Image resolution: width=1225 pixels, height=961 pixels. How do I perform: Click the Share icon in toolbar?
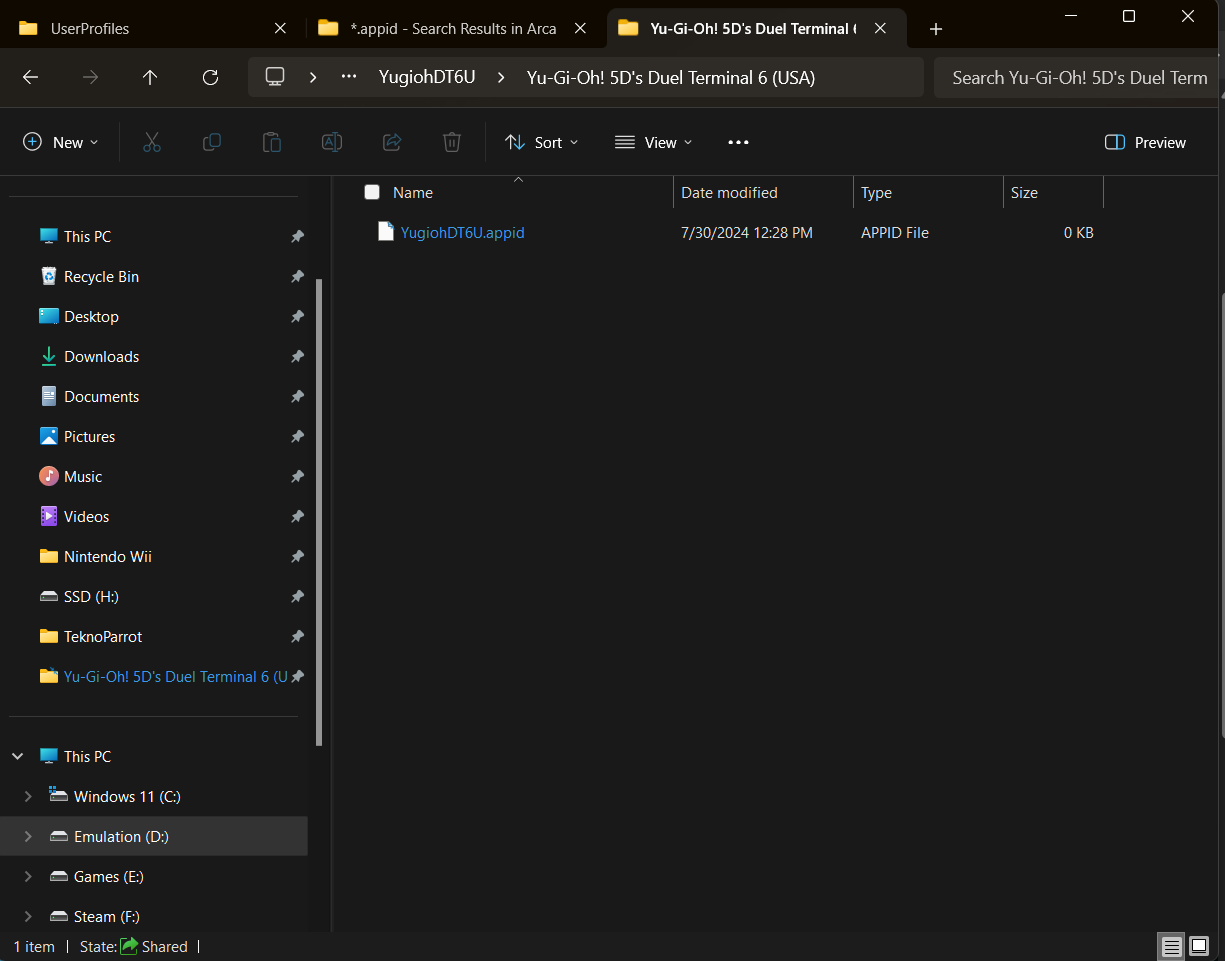click(392, 142)
